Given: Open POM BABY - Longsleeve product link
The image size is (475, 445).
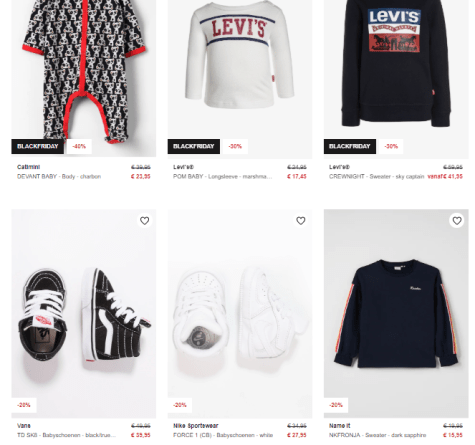Looking at the screenshot, I should coord(223,177).
